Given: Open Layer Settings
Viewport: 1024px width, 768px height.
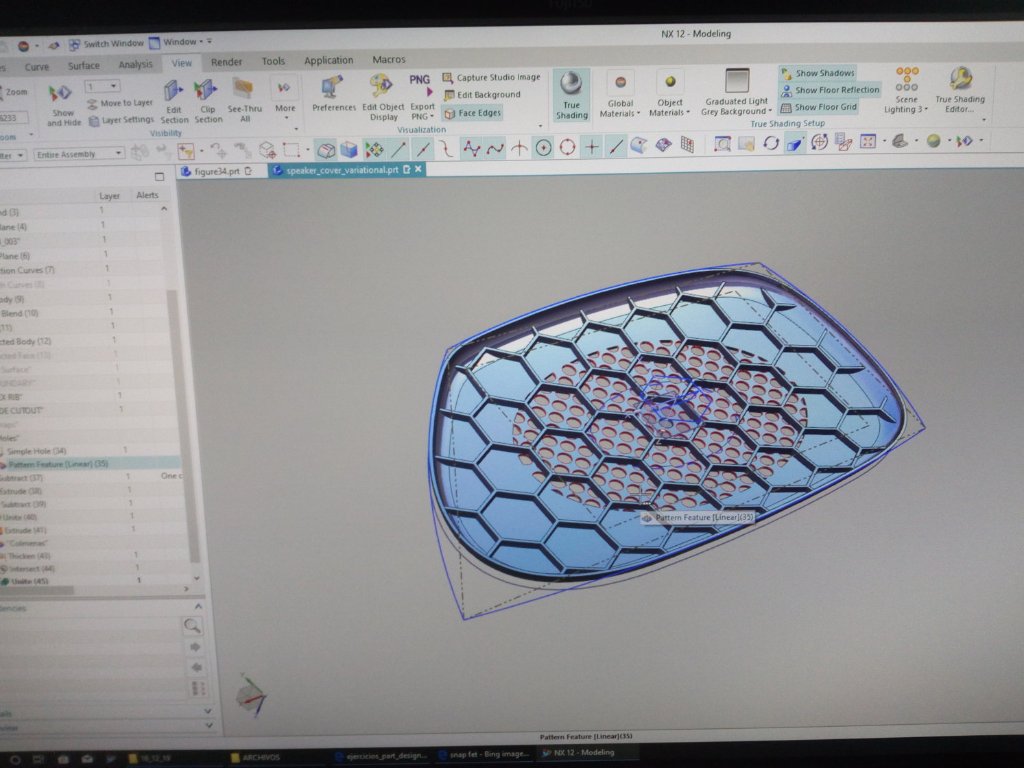Looking at the screenshot, I should point(121,120).
